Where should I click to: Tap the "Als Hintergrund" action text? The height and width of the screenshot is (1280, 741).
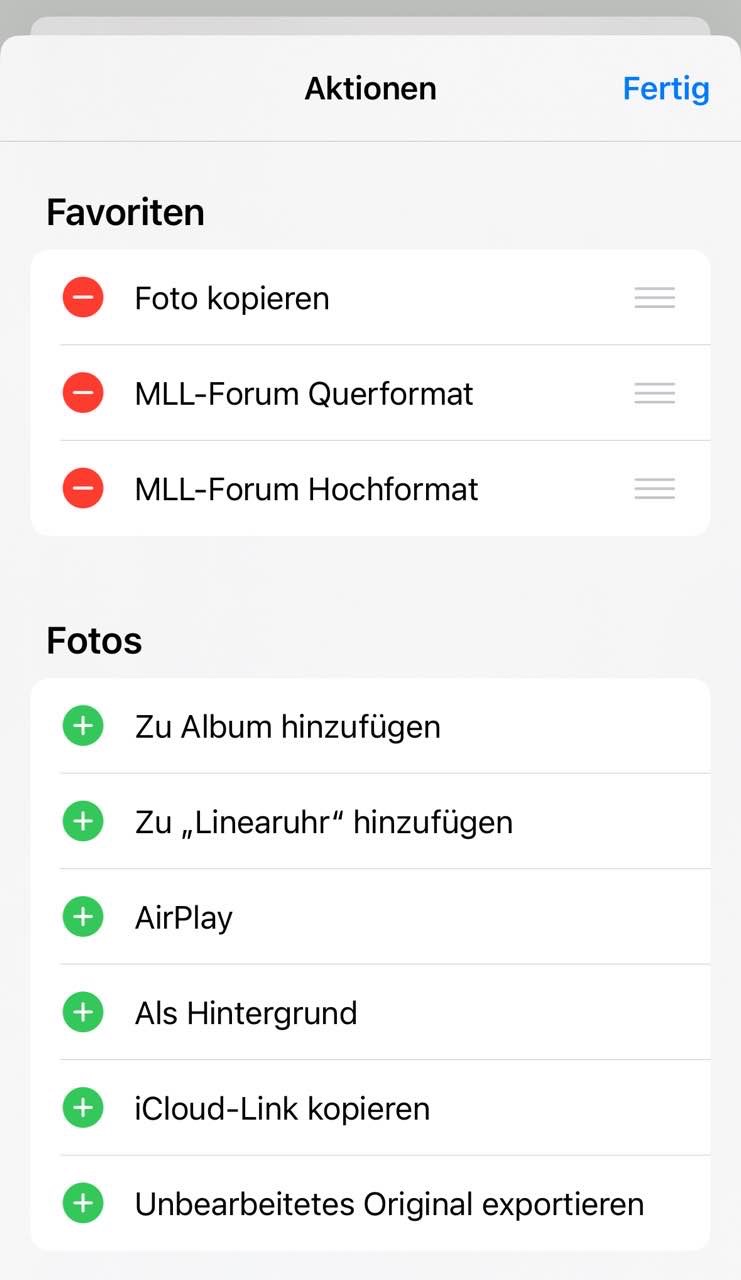[246, 1013]
